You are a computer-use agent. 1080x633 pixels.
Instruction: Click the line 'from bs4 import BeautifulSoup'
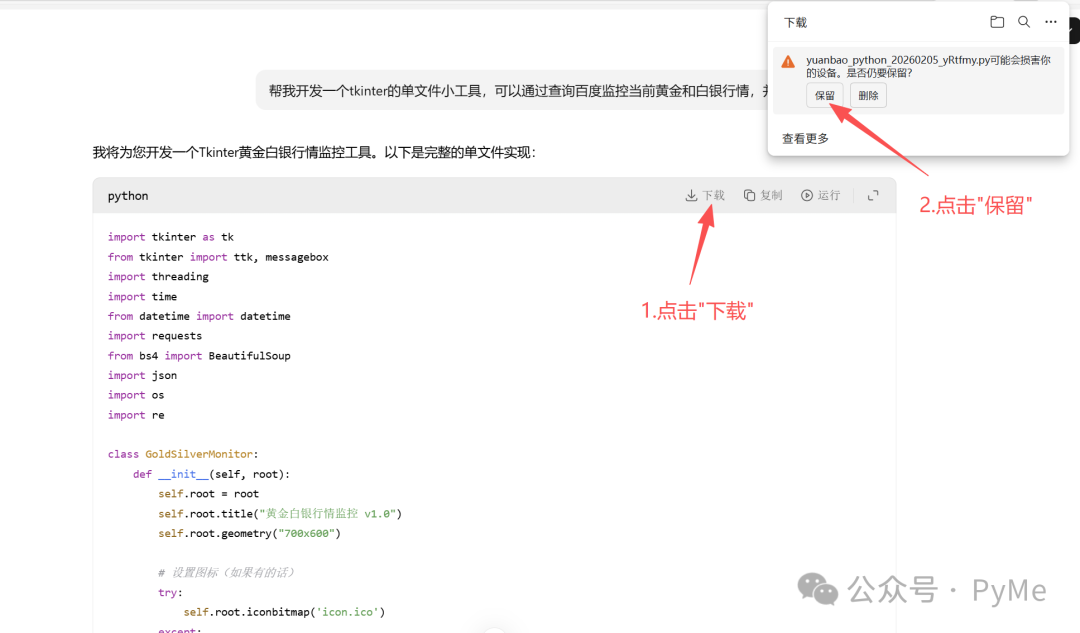199,355
